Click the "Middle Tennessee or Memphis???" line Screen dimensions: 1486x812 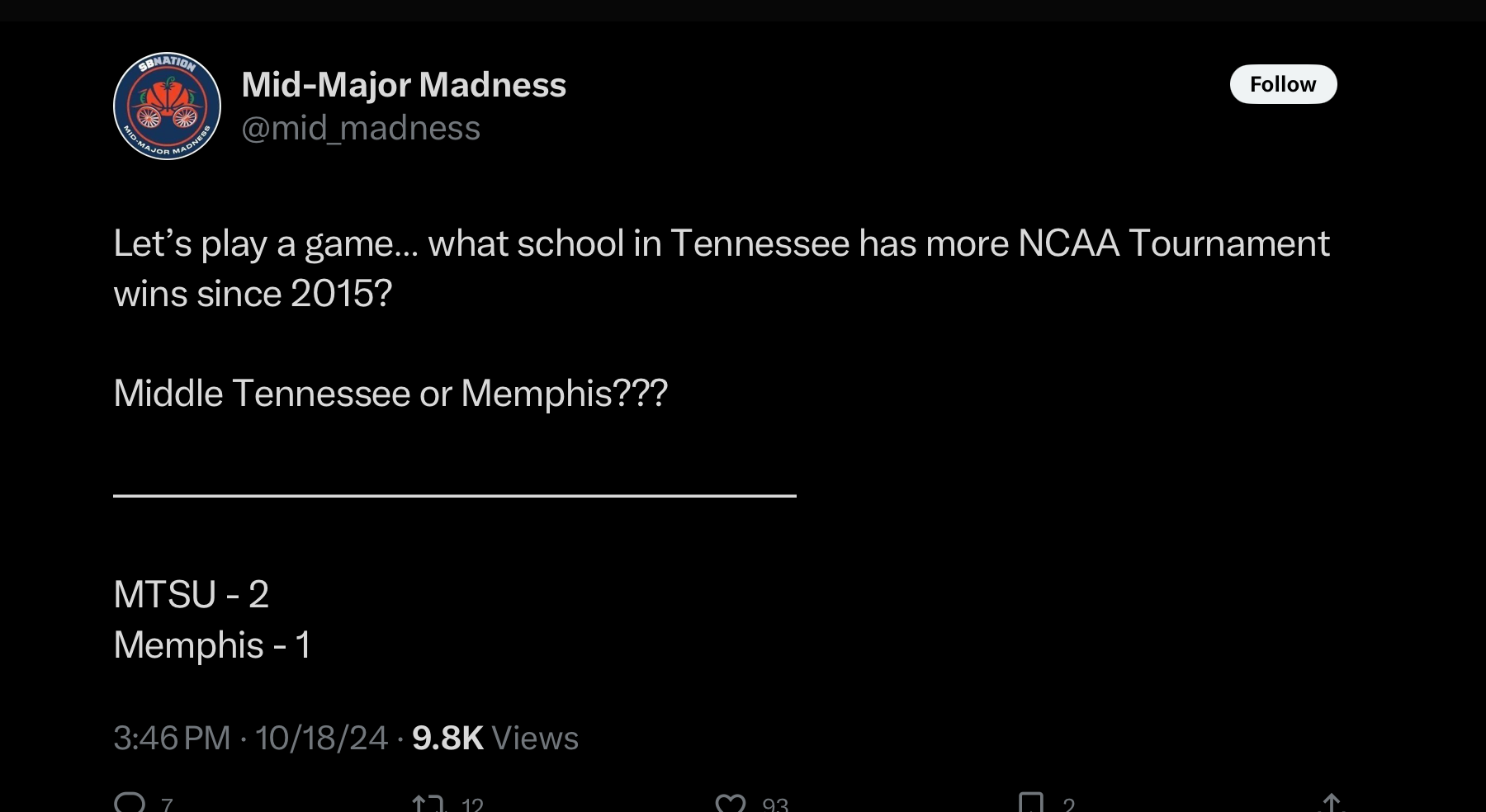390,394
